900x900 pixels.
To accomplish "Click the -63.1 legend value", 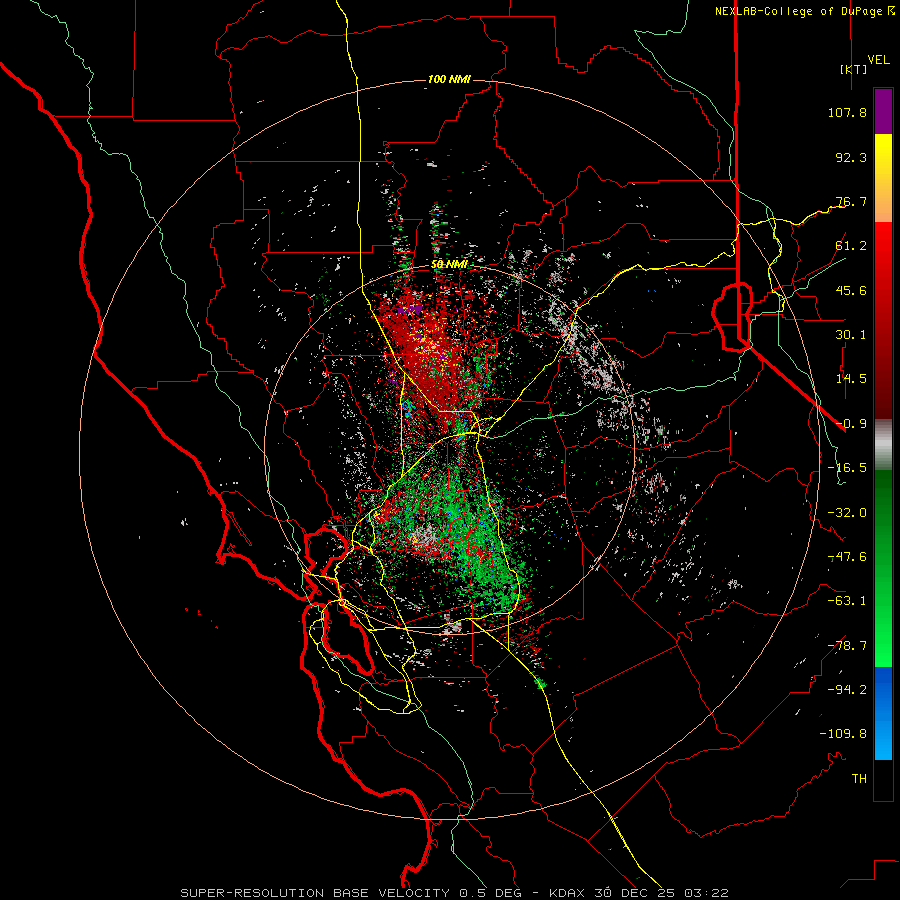I will point(847,601).
